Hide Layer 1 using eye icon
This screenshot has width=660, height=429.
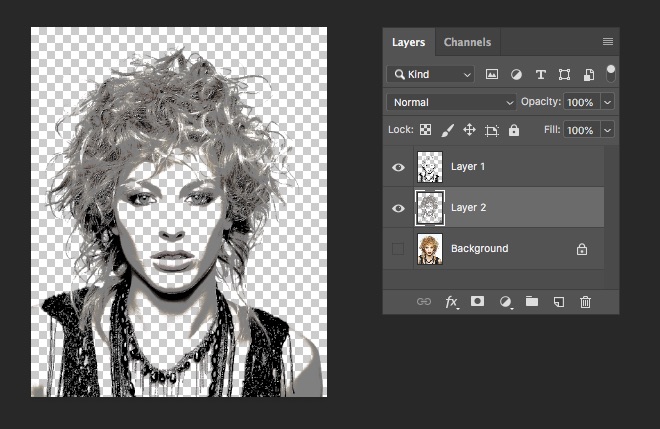[x=398, y=167]
